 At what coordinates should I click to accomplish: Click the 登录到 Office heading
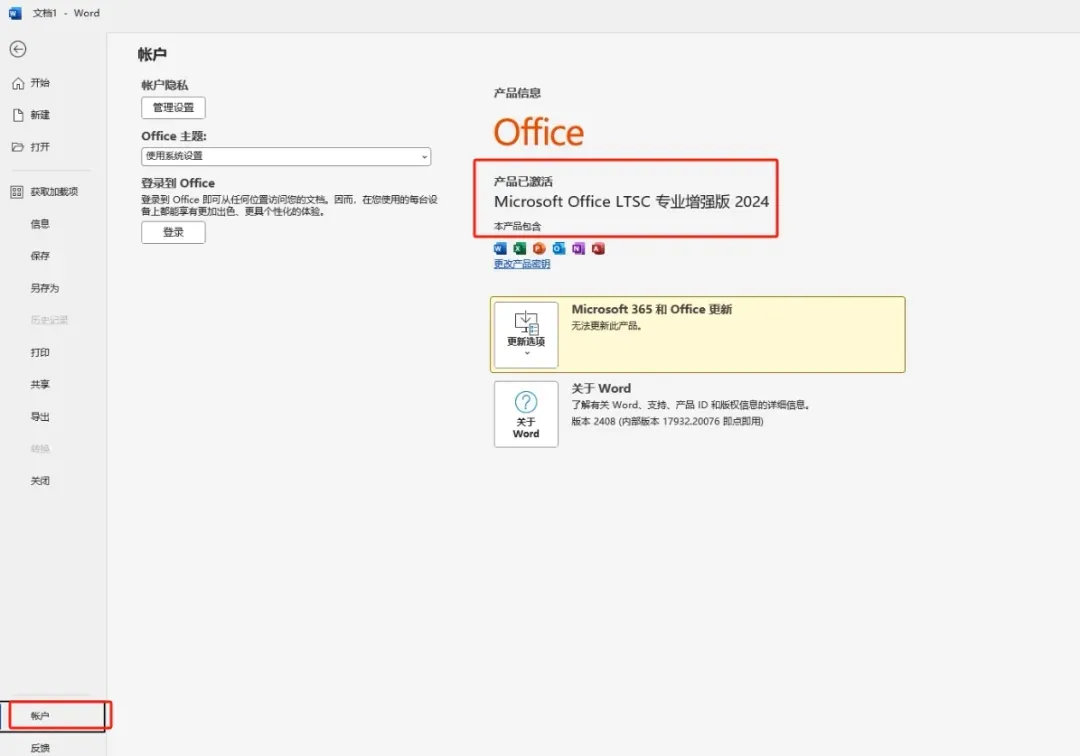click(178, 183)
